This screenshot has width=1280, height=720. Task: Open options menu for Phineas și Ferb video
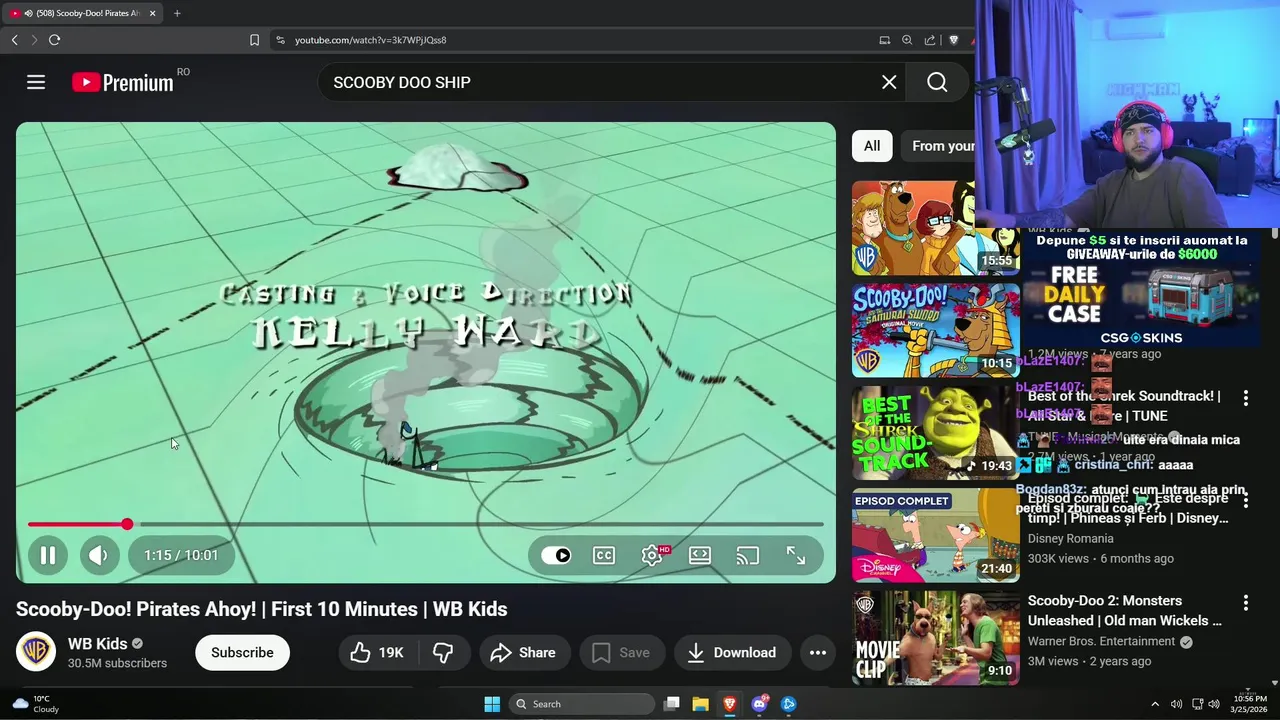click(1245, 500)
